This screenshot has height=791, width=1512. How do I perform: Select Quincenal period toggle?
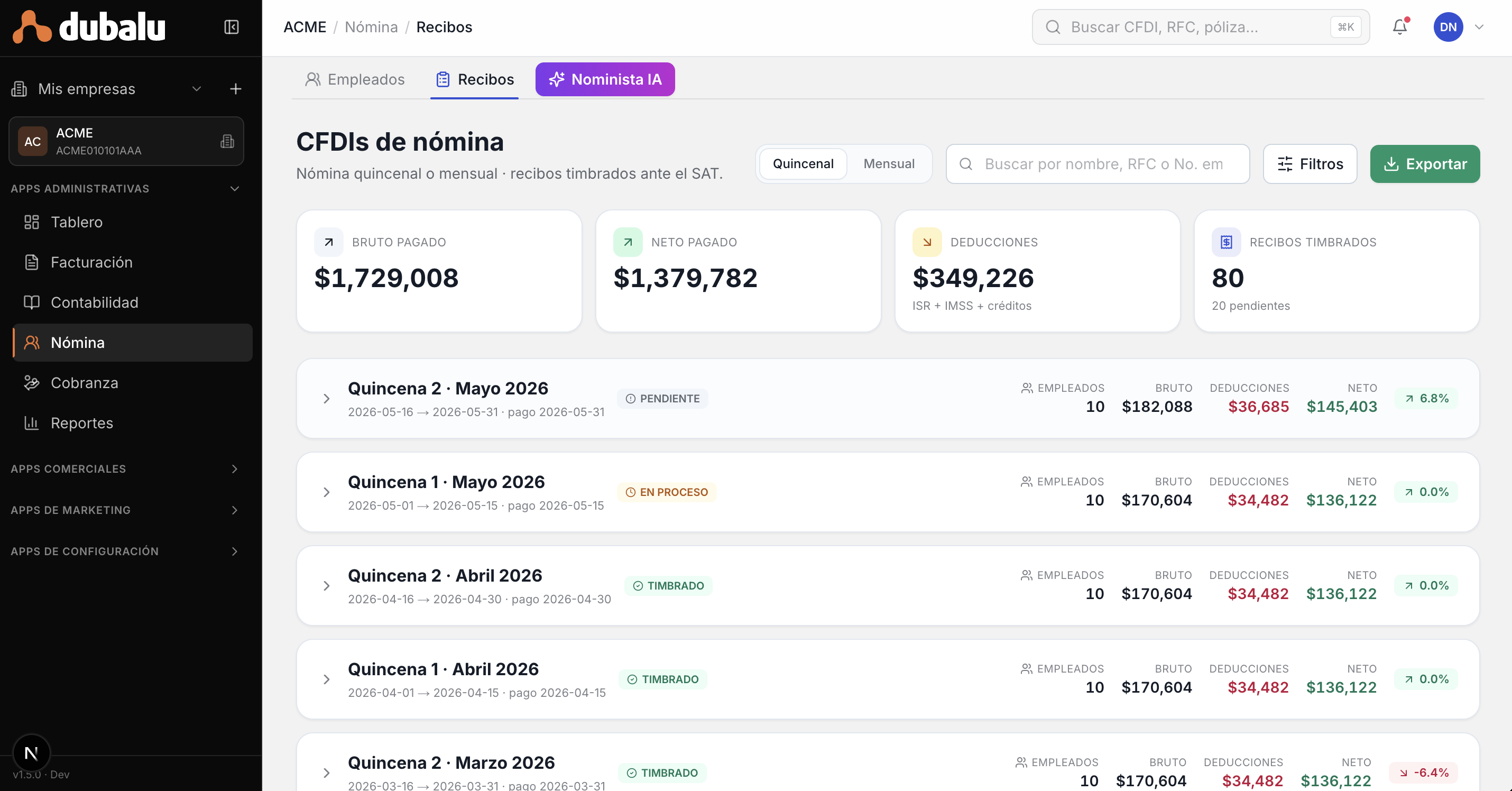point(803,164)
